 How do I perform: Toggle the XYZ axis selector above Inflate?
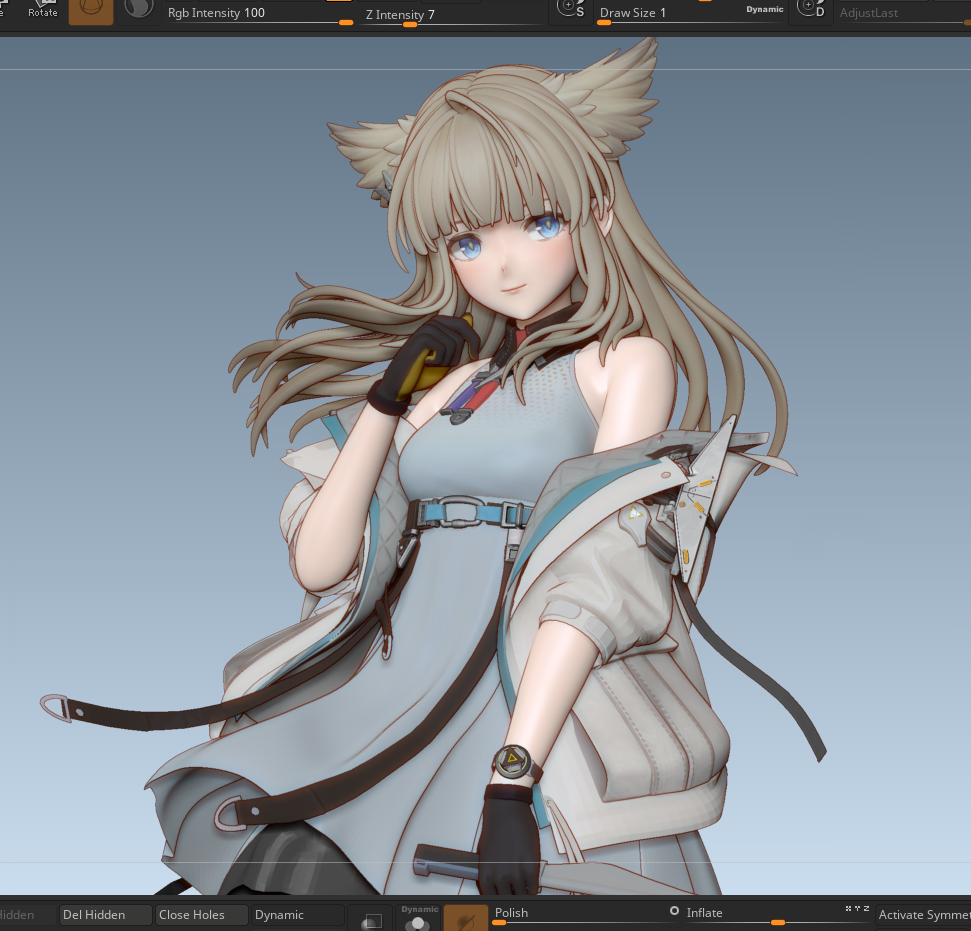click(857, 909)
